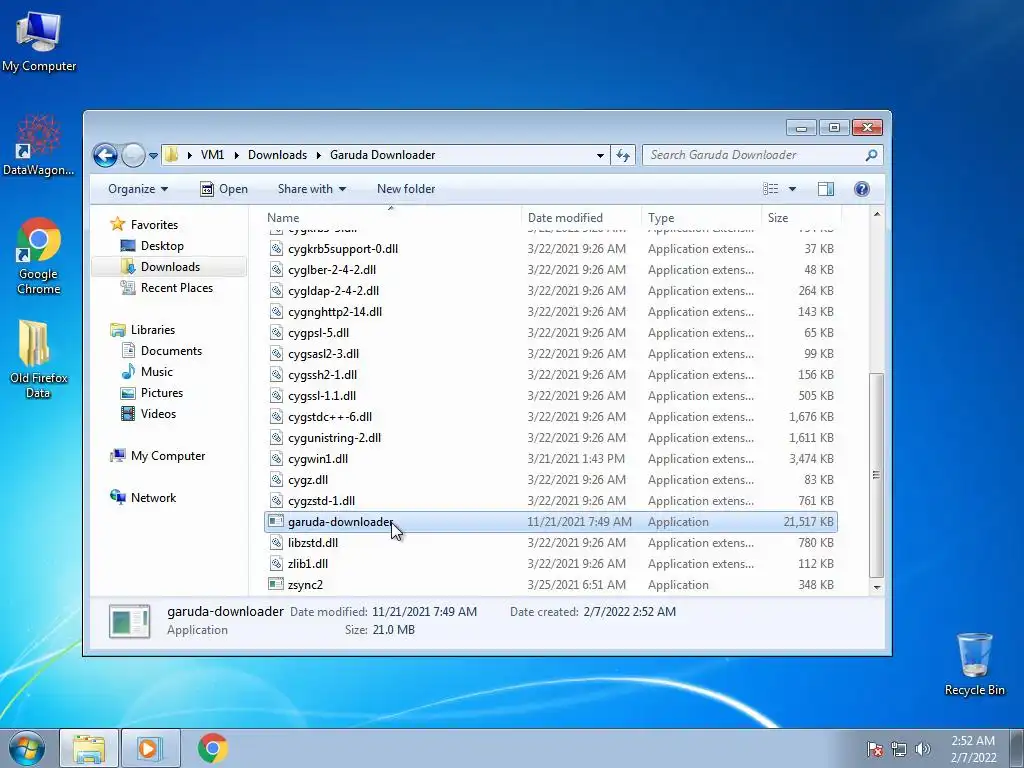Open the Organize menu
This screenshot has width=1024, height=768.
coord(138,189)
